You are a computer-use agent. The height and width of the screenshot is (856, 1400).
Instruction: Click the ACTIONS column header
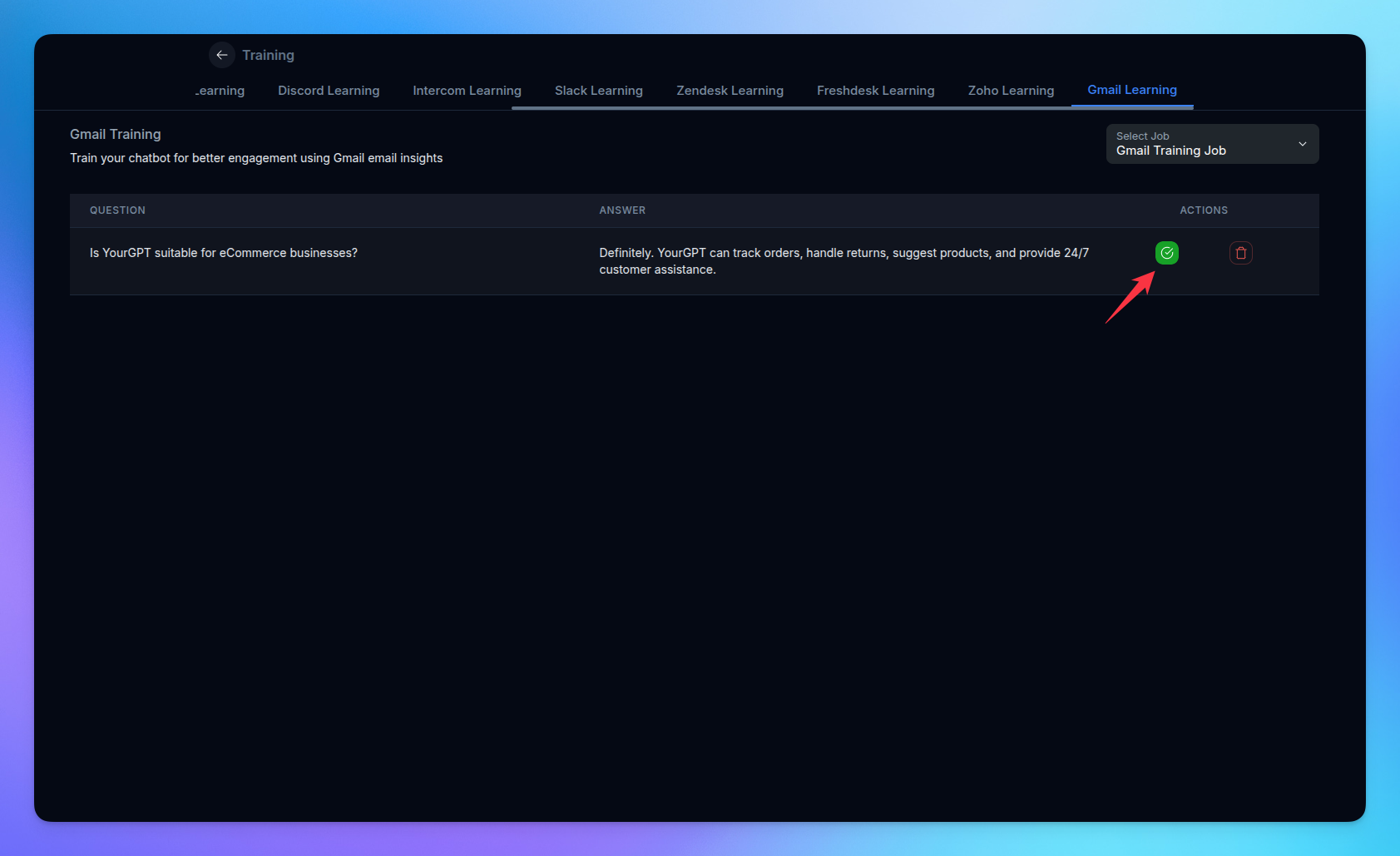click(x=1203, y=210)
